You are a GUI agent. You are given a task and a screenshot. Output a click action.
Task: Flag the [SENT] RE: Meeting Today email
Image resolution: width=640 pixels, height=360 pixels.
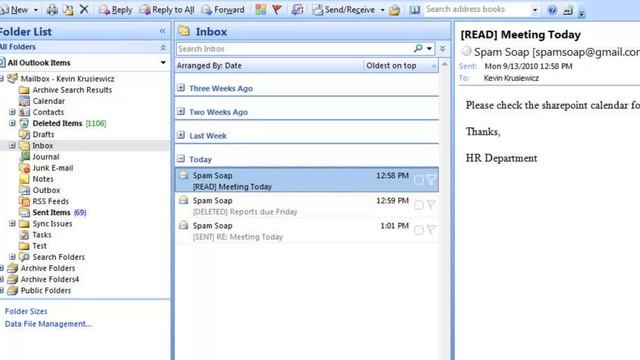tap(431, 230)
